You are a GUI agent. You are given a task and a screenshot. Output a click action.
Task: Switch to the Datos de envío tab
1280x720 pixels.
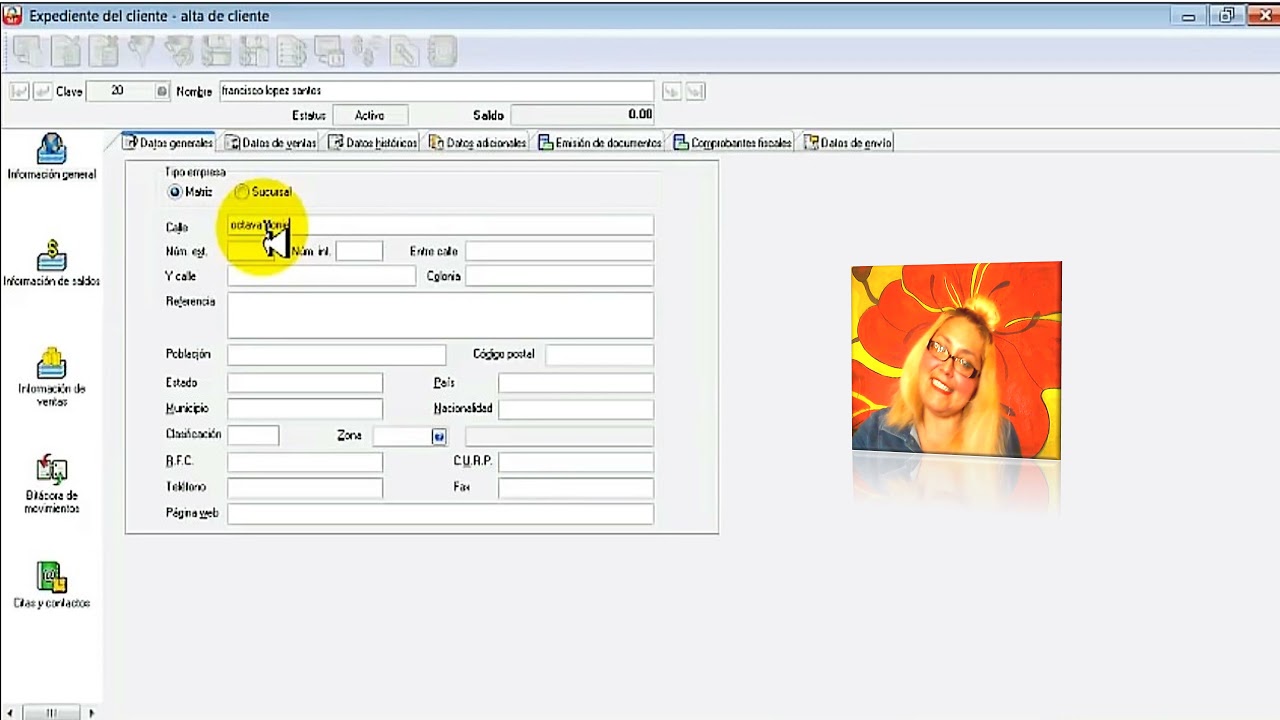tap(848, 143)
